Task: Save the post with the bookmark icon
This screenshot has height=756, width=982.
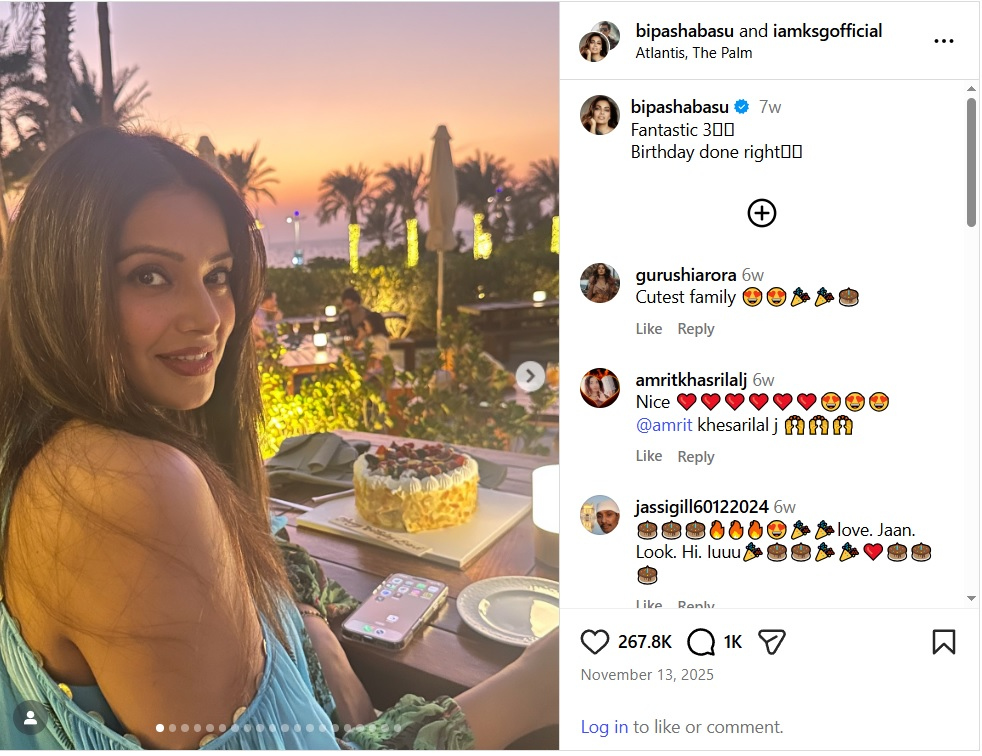Action: click(943, 641)
